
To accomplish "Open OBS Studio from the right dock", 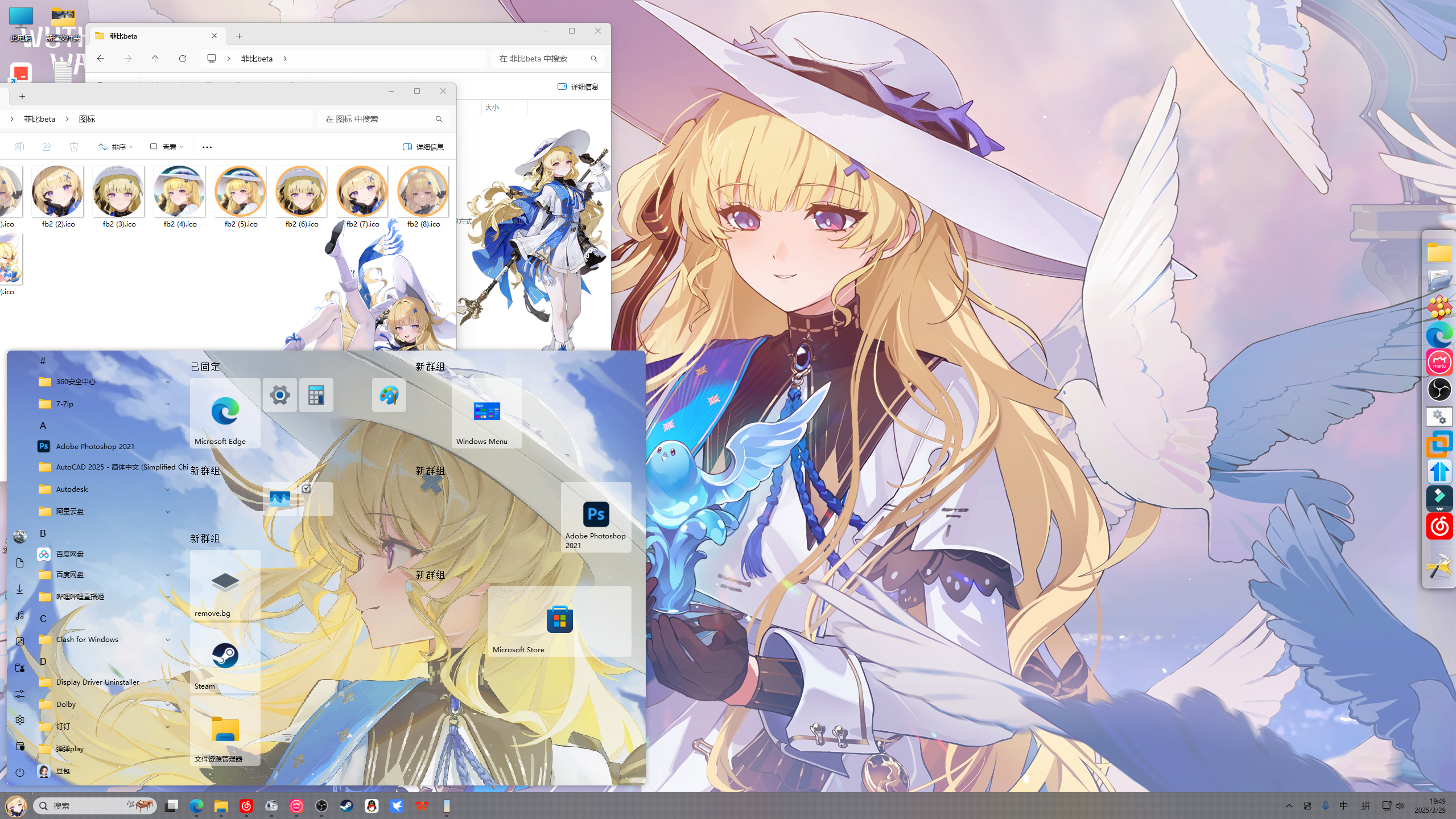I will click(x=1439, y=390).
